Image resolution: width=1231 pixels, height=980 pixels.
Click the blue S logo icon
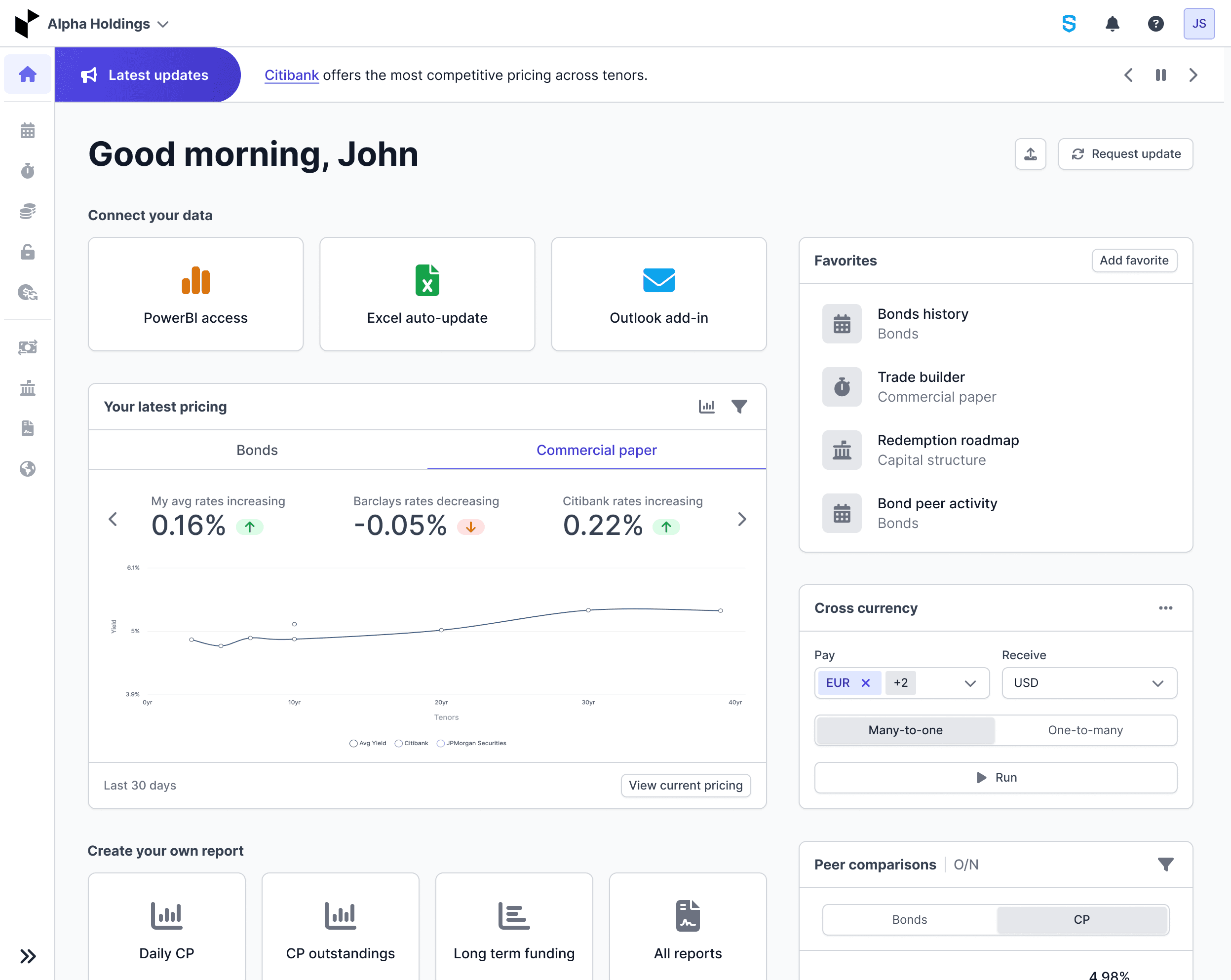click(1069, 24)
